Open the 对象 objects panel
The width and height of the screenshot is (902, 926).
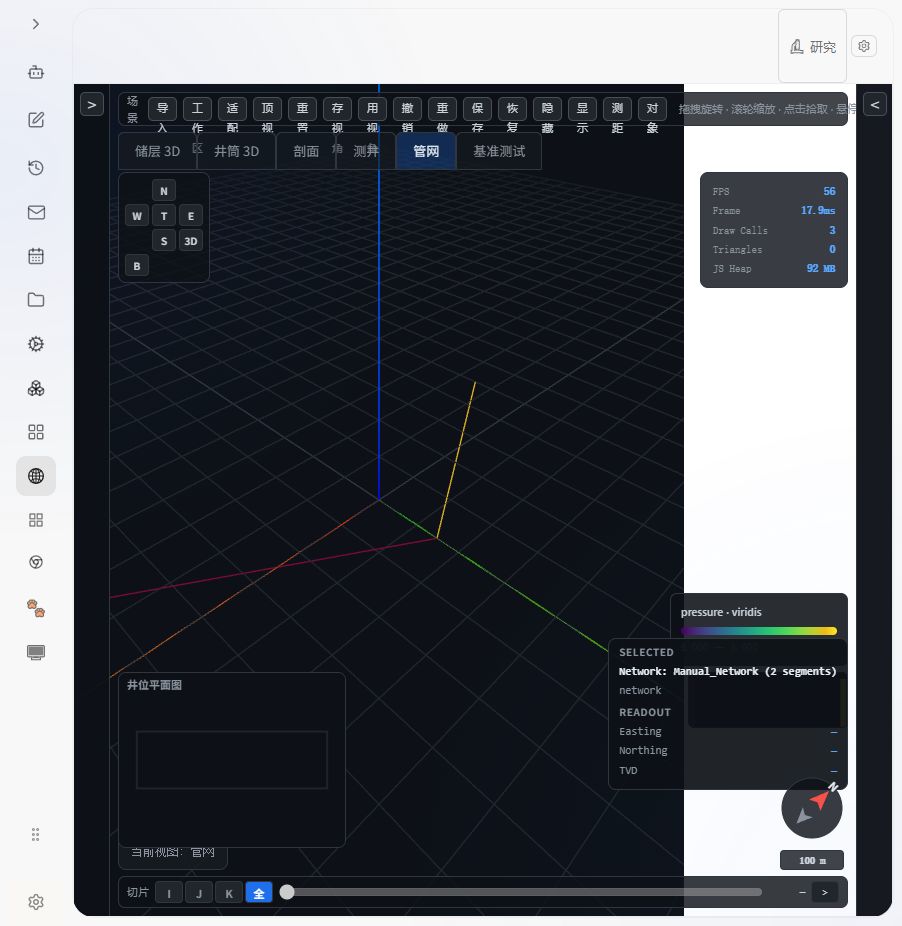click(x=652, y=109)
